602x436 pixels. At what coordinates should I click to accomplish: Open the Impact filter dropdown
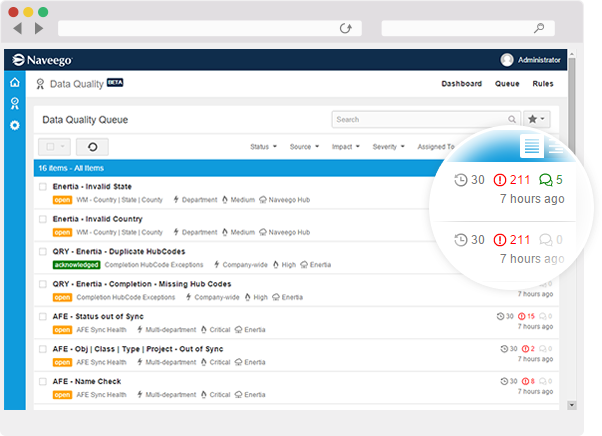click(x=346, y=147)
